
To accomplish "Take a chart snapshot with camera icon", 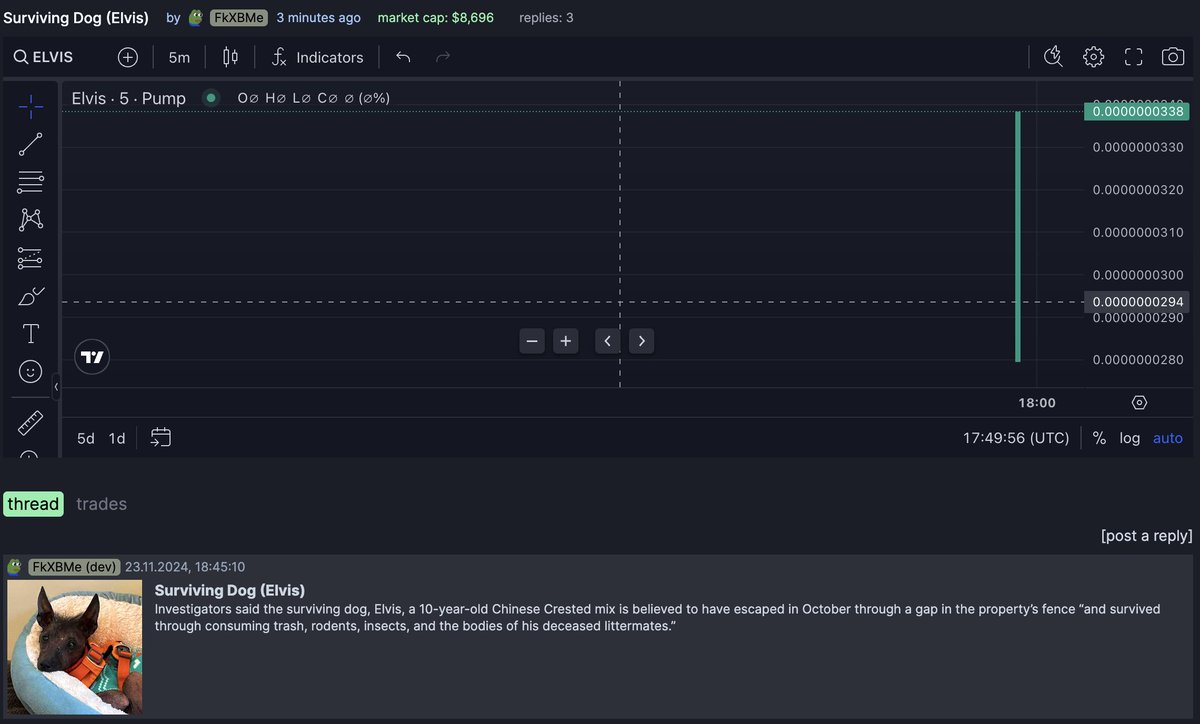I will click(1173, 57).
